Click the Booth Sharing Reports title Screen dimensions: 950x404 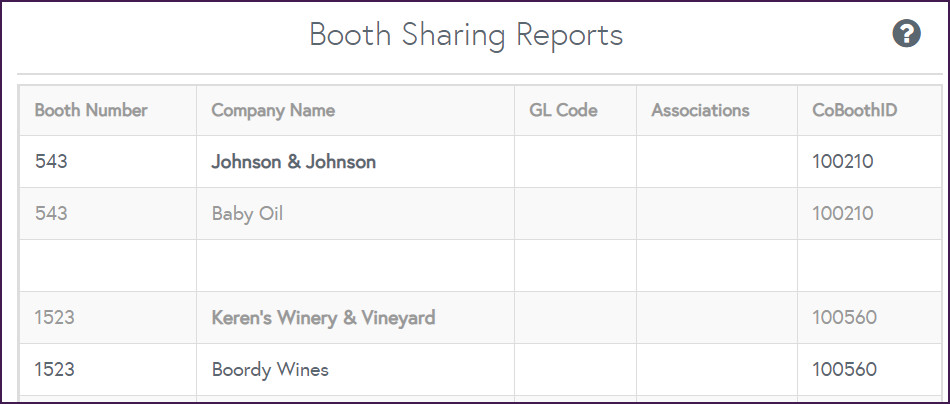point(466,35)
